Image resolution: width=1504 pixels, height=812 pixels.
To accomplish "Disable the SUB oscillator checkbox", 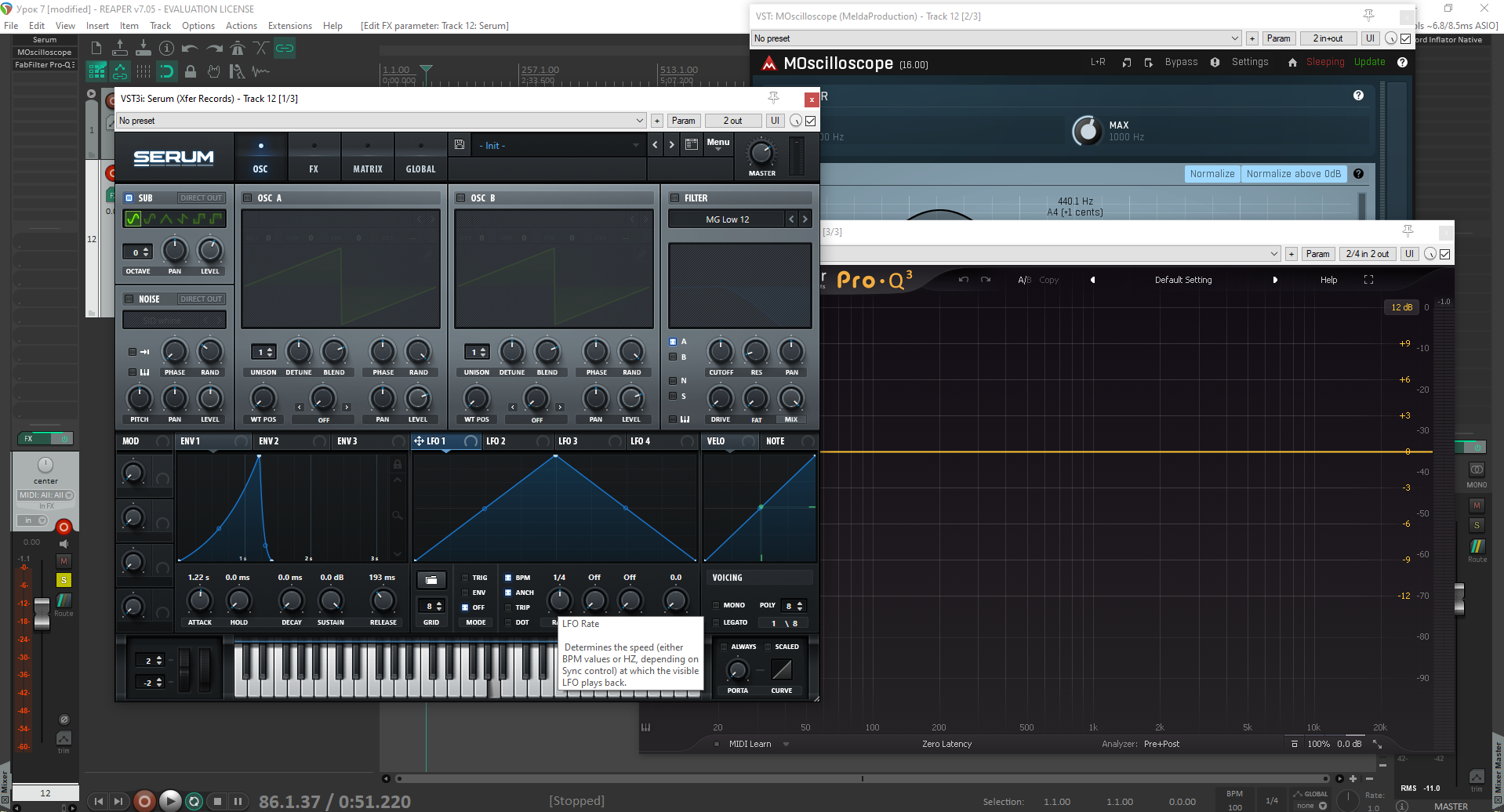I will click(x=129, y=198).
